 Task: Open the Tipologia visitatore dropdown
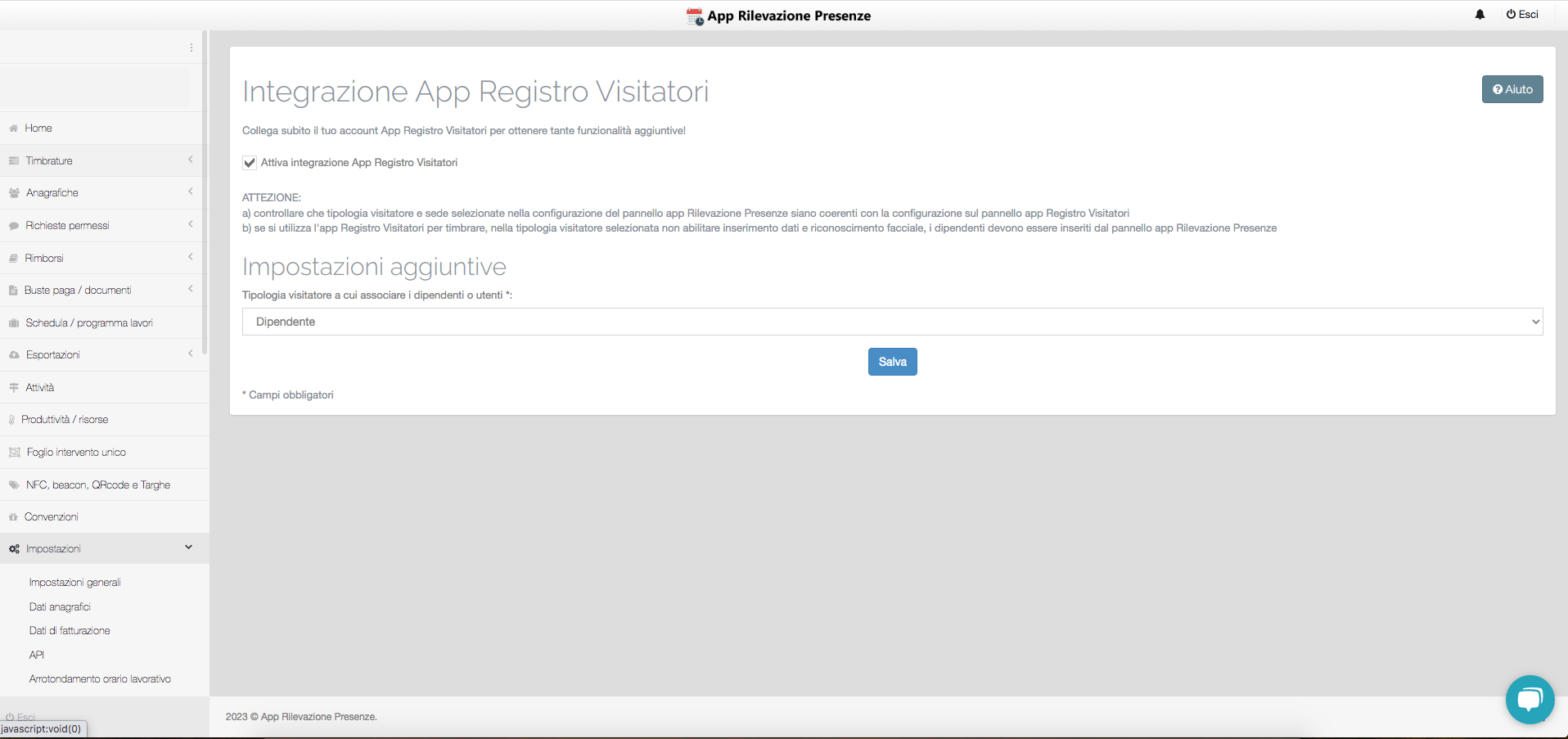tap(892, 322)
